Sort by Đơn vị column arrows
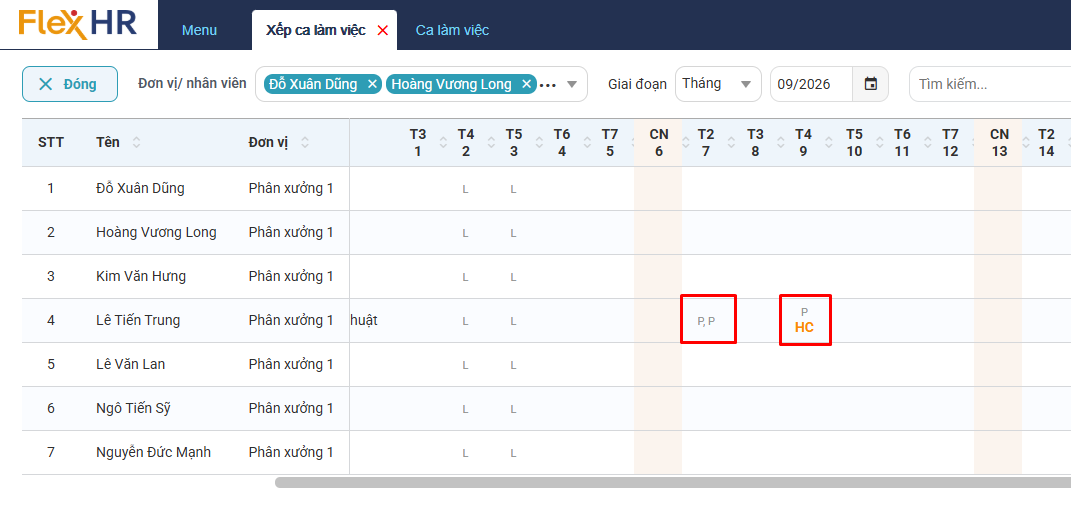This screenshot has height=517, width=1071. tap(305, 143)
